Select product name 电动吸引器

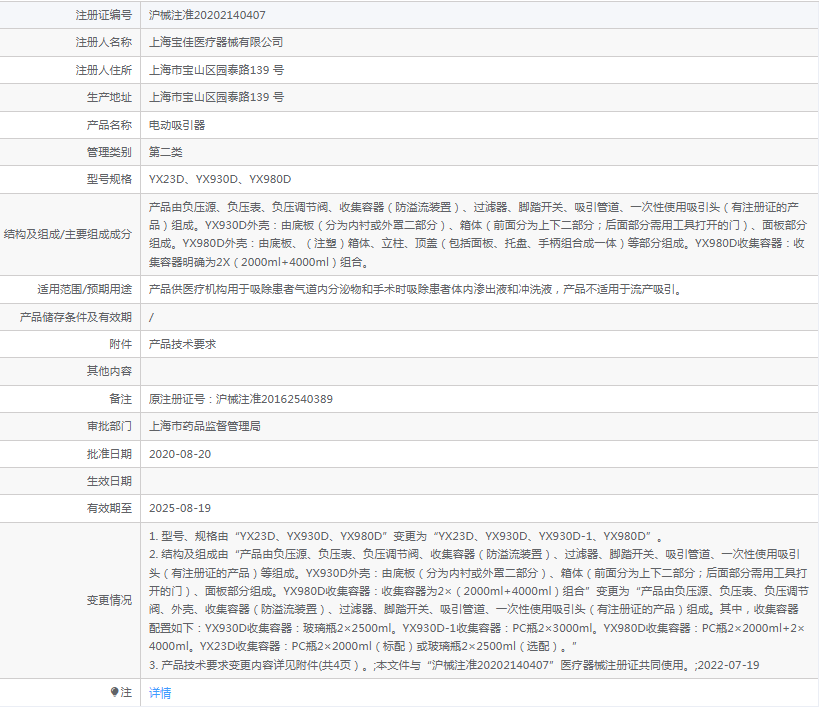pos(177,125)
